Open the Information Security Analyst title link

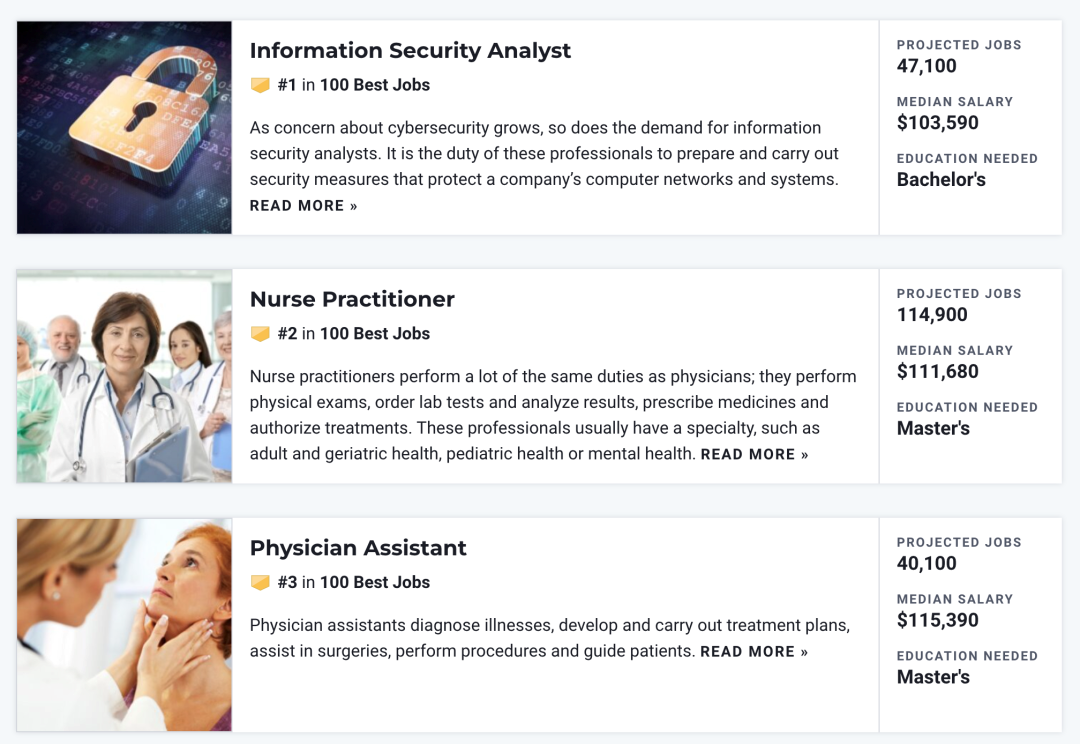(x=410, y=50)
